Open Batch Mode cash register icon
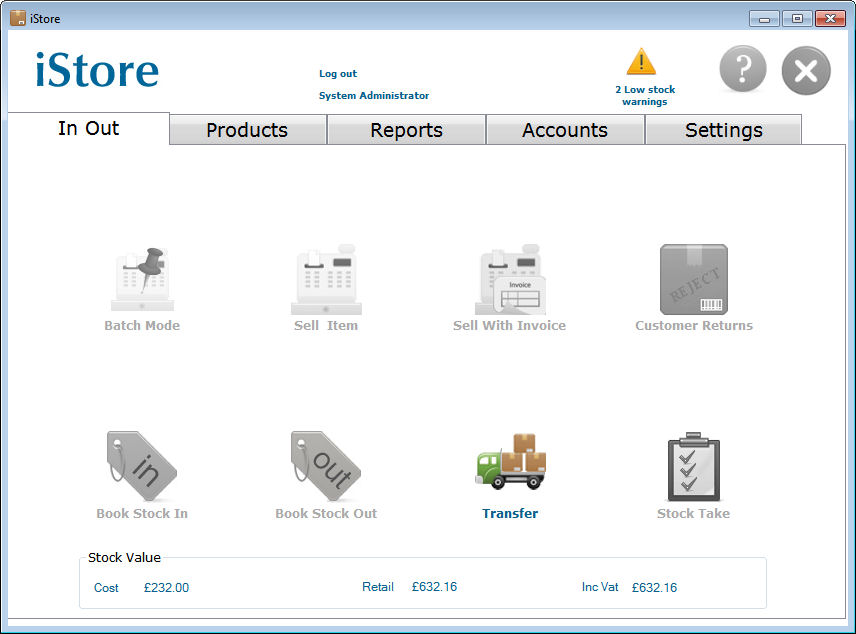The height and width of the screenshot is (634, 856). [142, 279]
